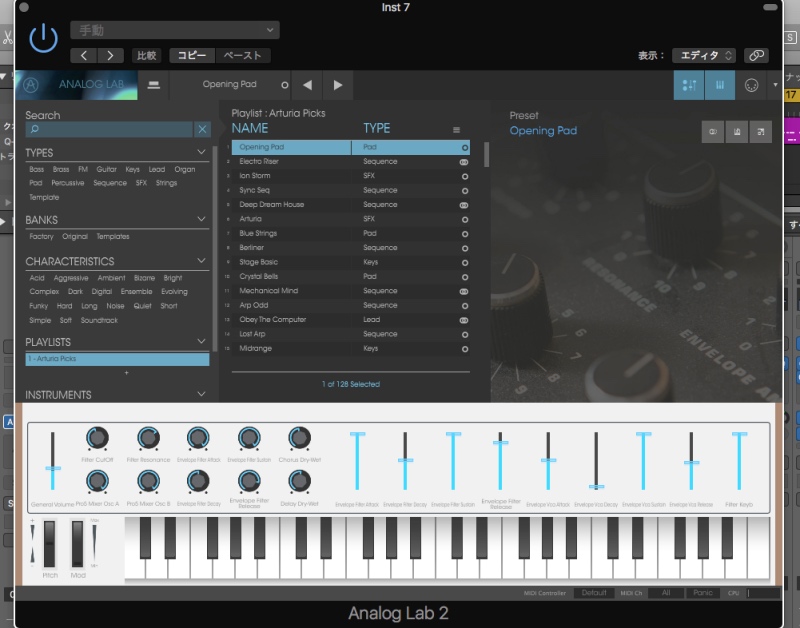Click the expand-arrow button in the Preset panel
The width and height of the screenshot is (800, 628).
point(761,132)
